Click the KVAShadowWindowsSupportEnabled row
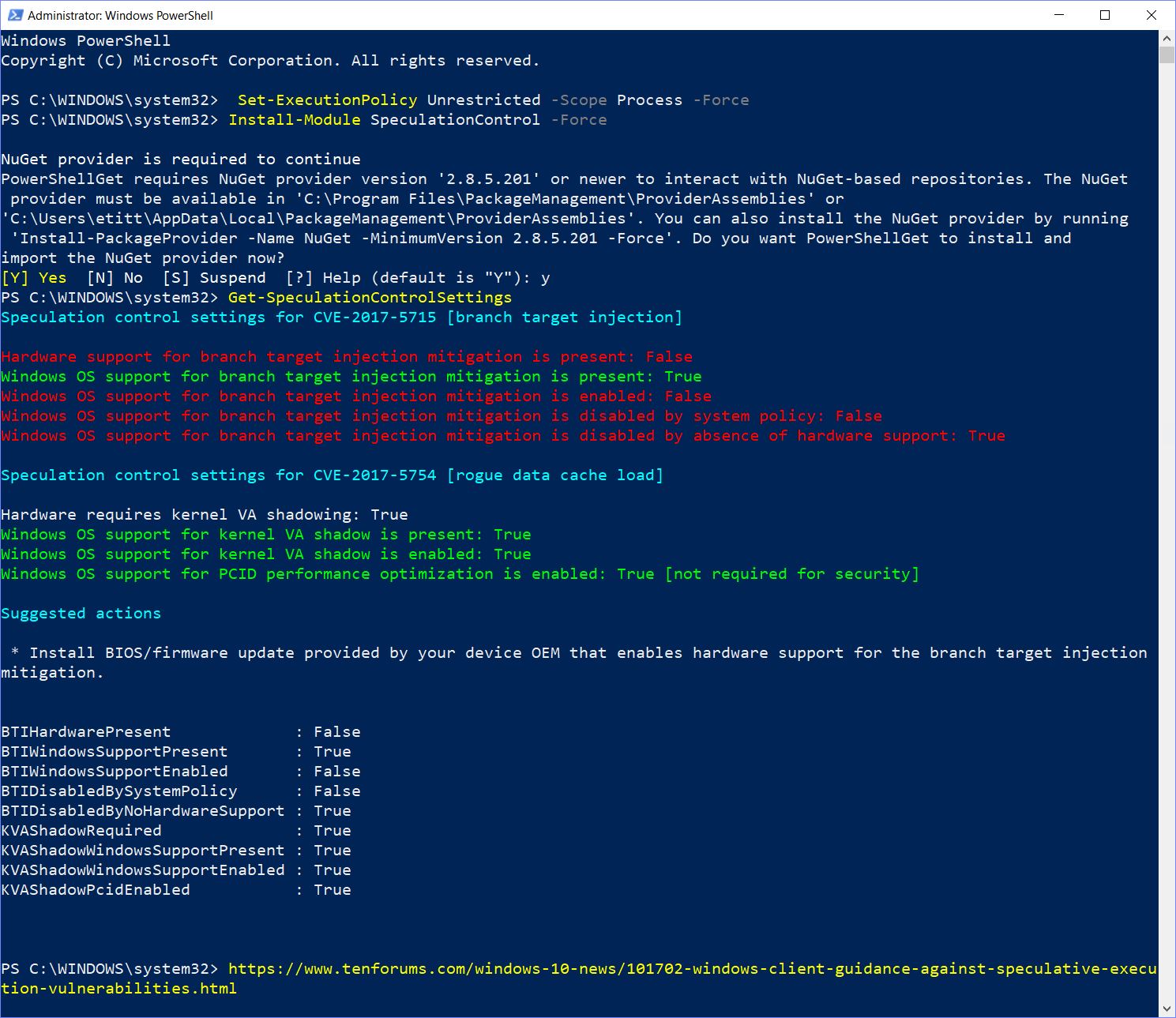This screenshot has height=1018, width=1176. [176, 870]
